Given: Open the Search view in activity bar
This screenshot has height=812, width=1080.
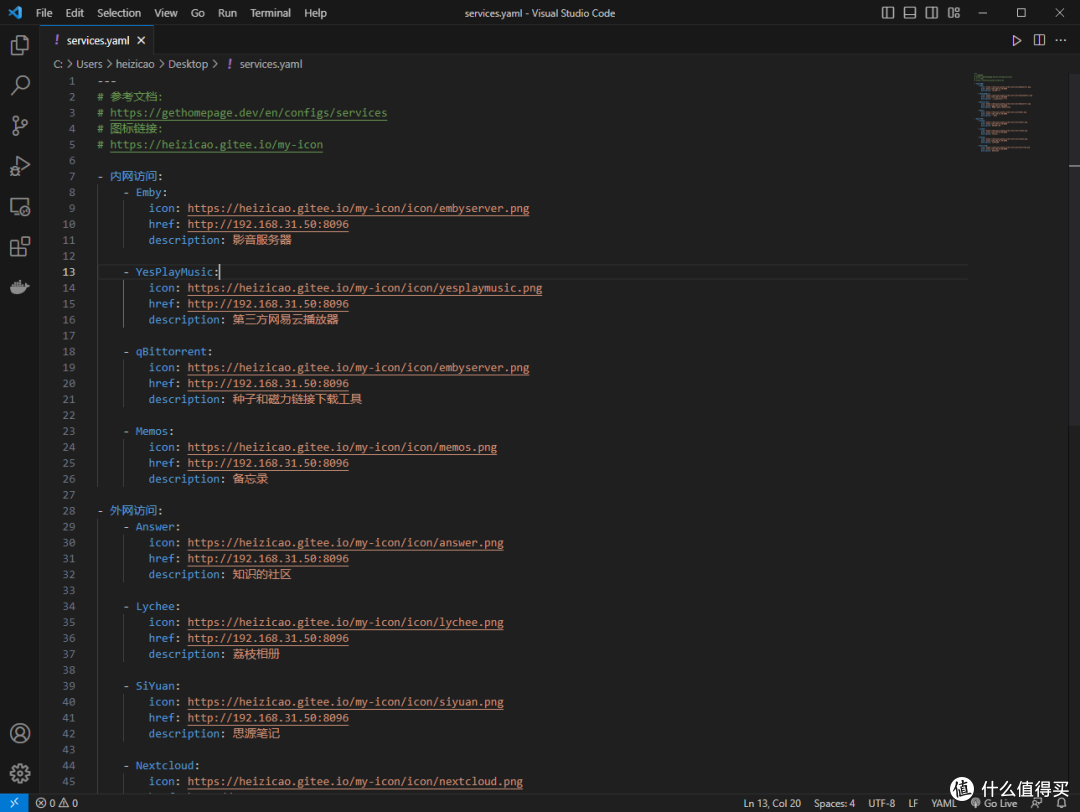Looking at the screenshot, I should 20,85.
